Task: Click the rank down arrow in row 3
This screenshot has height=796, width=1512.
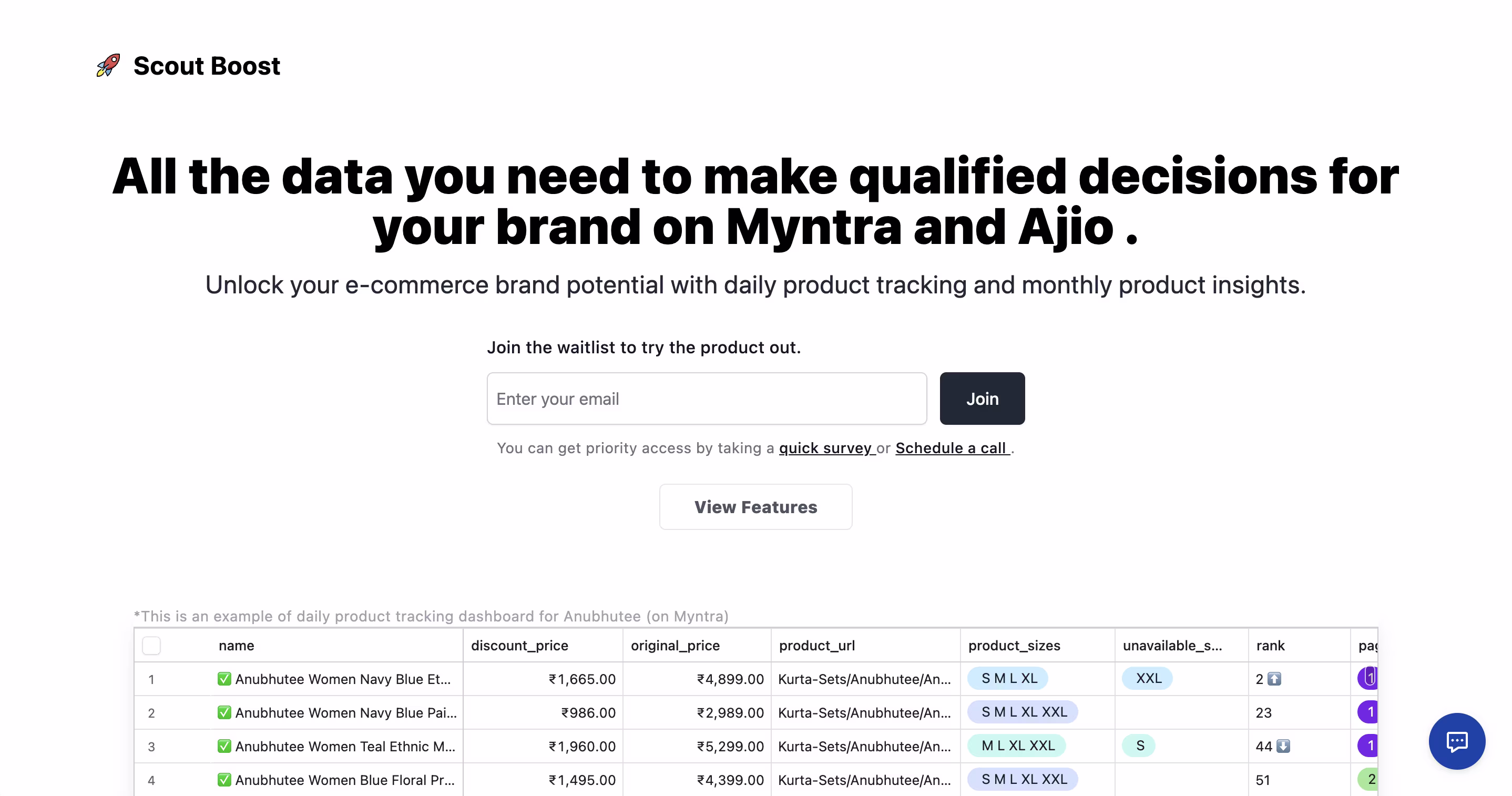Action: 1283,746
